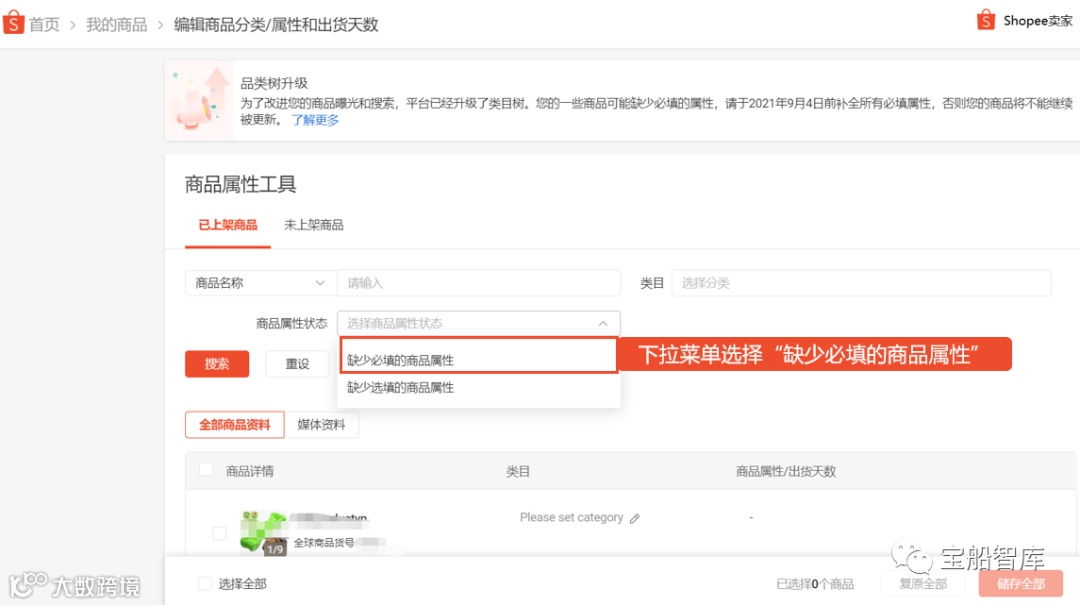Click the 商品属性/出货天数 column header
This screenshot has width=1080, height=606.
786,472
